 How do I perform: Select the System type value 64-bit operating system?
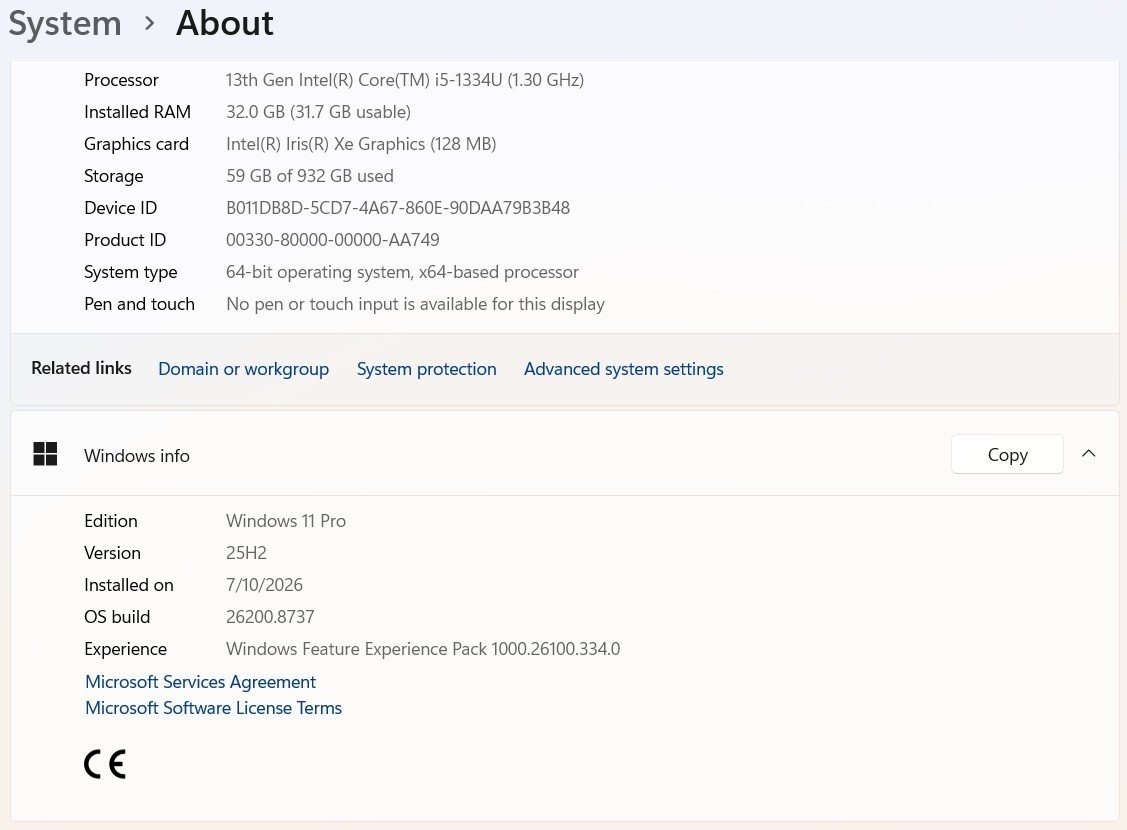tap(402, 272)
